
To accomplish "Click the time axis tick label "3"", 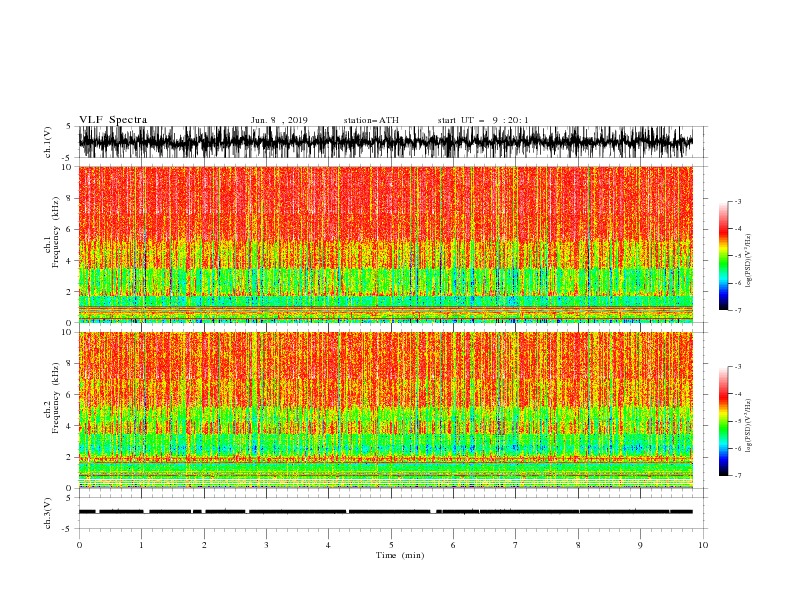I will [x=266, y=545].
